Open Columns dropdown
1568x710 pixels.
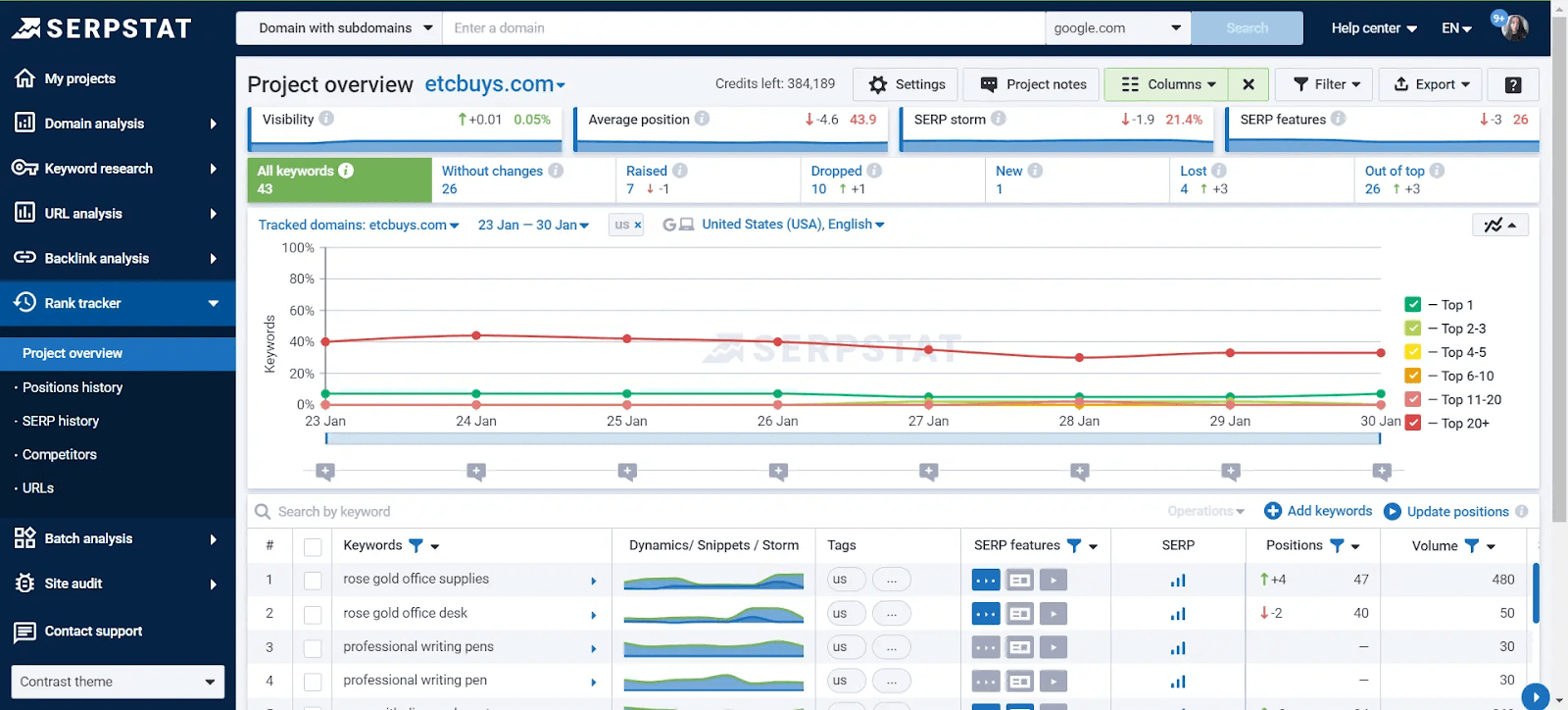1167,84
